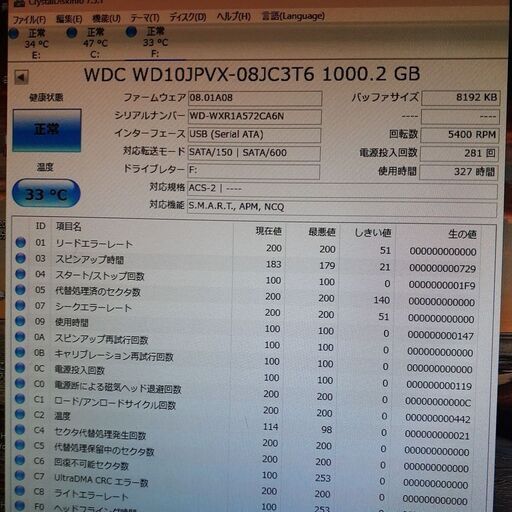This screenshot has width=512, height=512.
Task: Click status dot for 0B キャリブレーション再試行回数
Action: [x=20, y=352]
